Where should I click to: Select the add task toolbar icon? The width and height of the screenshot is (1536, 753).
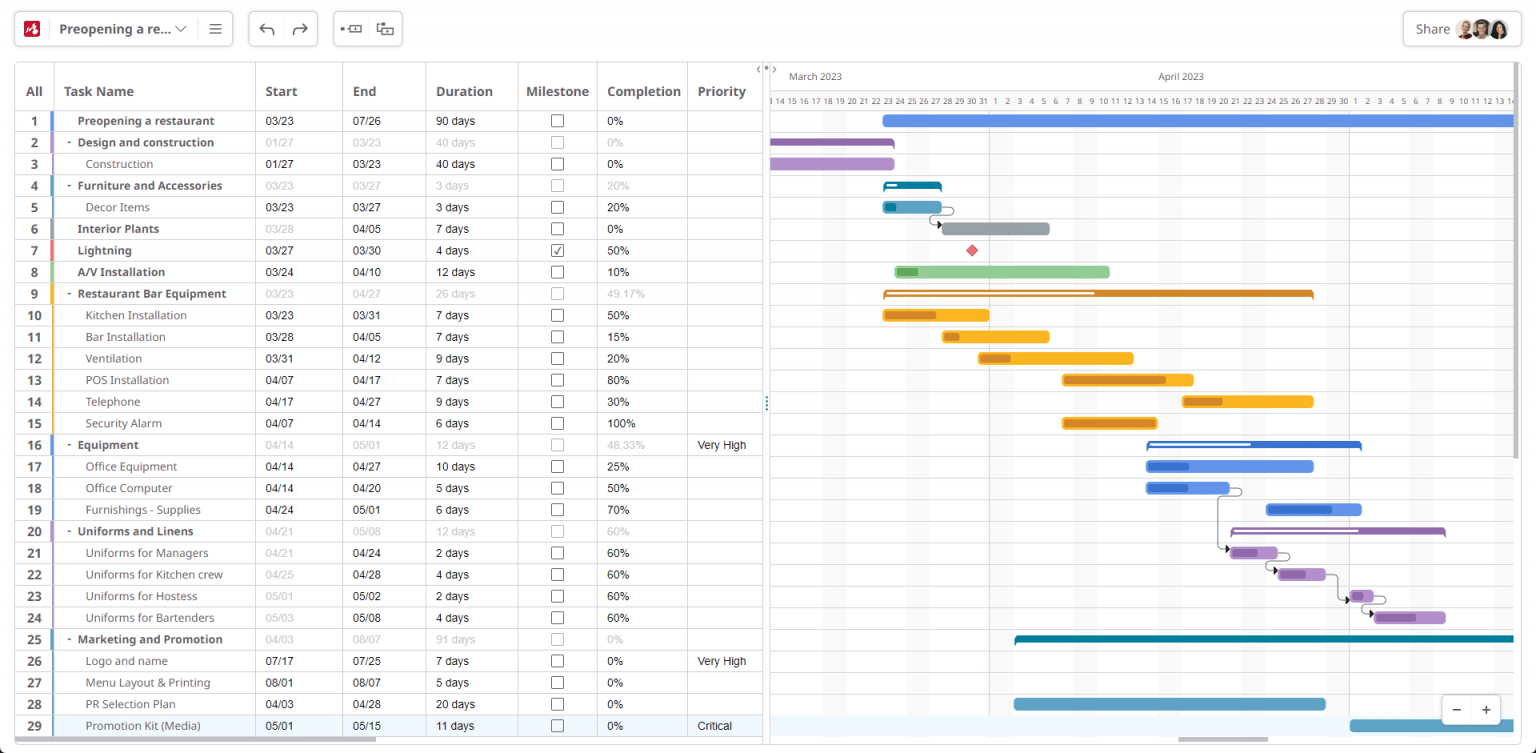(352, 28)
